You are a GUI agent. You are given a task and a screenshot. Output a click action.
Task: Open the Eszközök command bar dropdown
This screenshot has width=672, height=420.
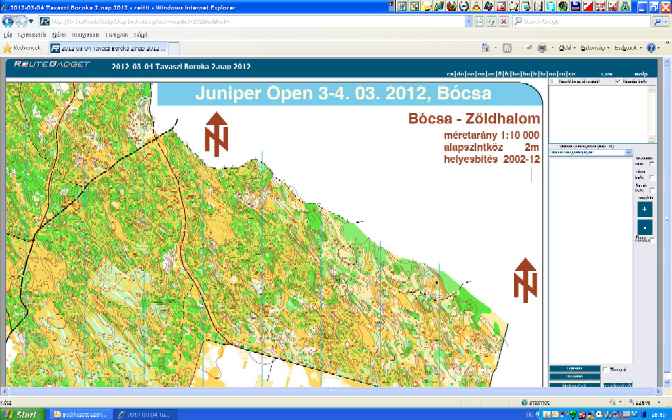coord(627,48)
